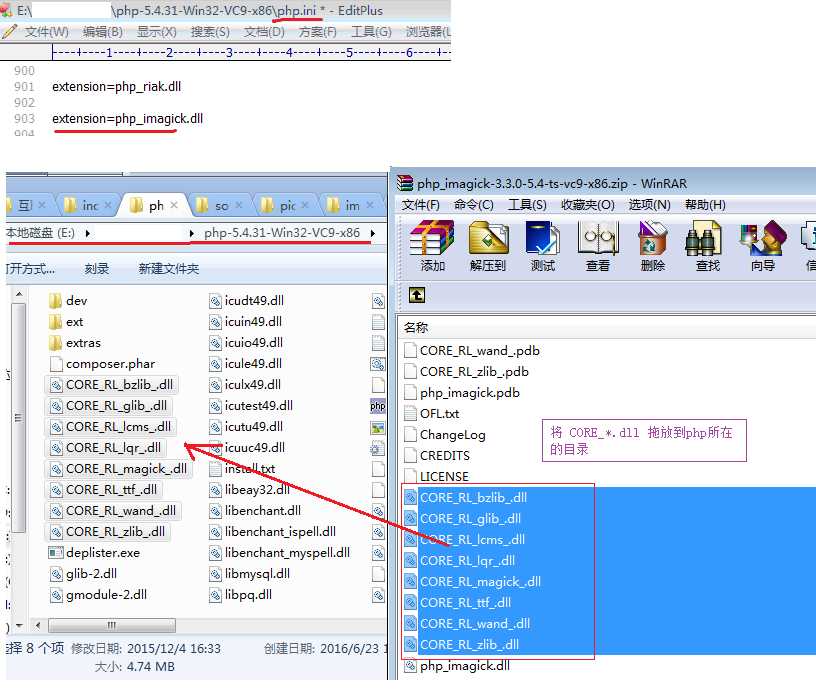816x691 pixels.
Task: Click the WinRAR 解压到 (Extract To) icon
Action: click(x=488, y=238)
